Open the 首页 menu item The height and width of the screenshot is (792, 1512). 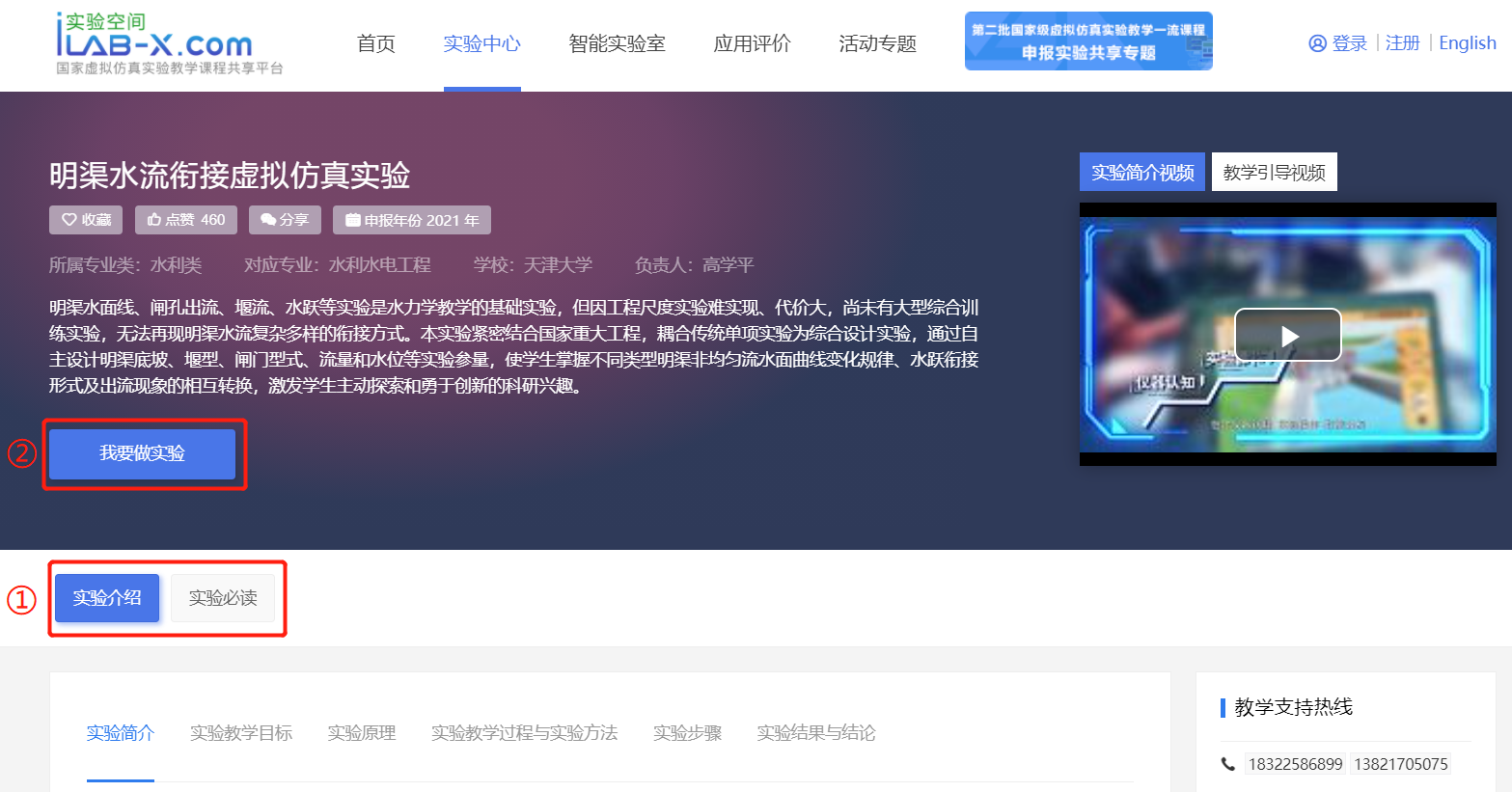(x=375, y=43)
